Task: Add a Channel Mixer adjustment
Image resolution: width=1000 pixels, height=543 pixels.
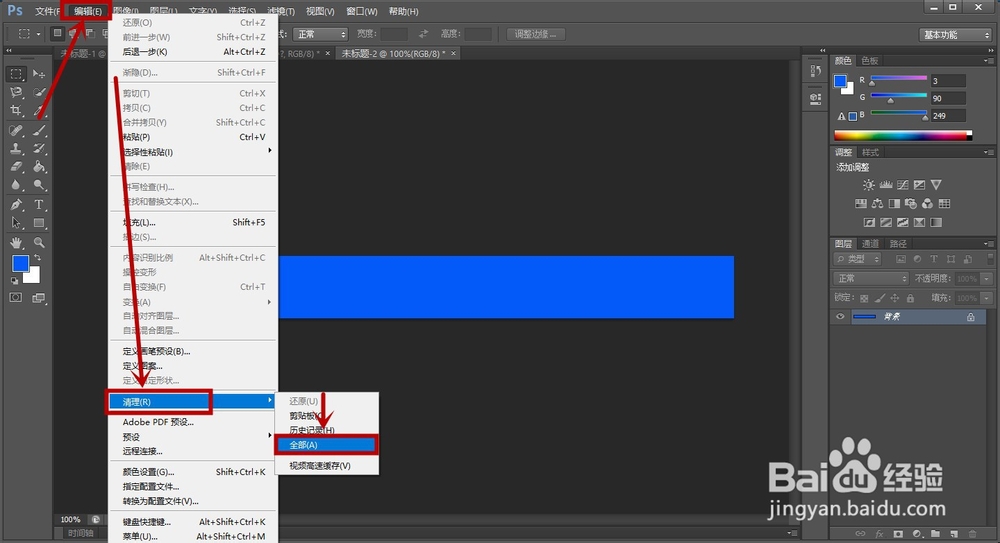Action: (x=927, y=204)
